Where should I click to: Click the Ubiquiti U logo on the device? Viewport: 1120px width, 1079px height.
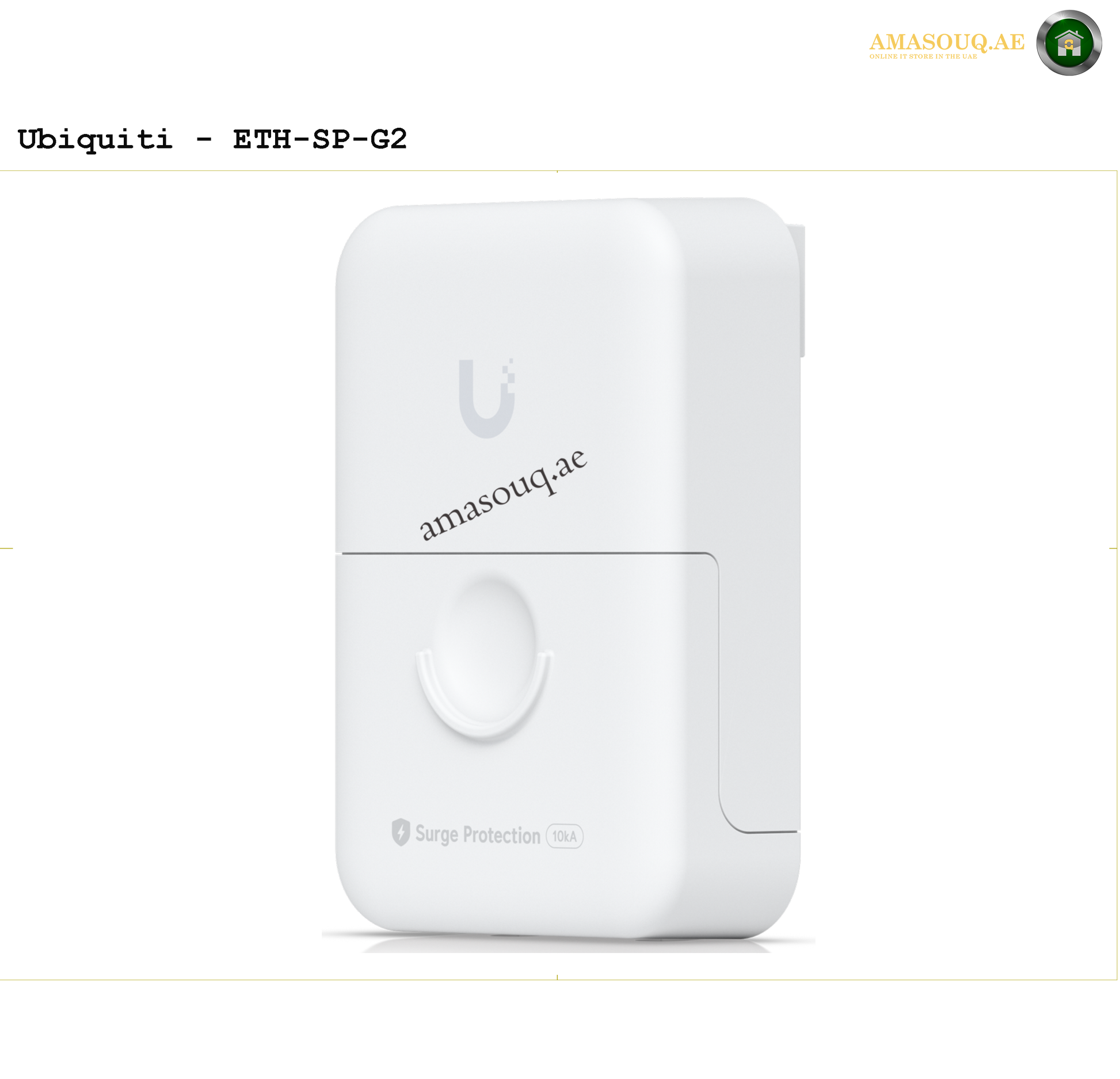pos(487,398)
